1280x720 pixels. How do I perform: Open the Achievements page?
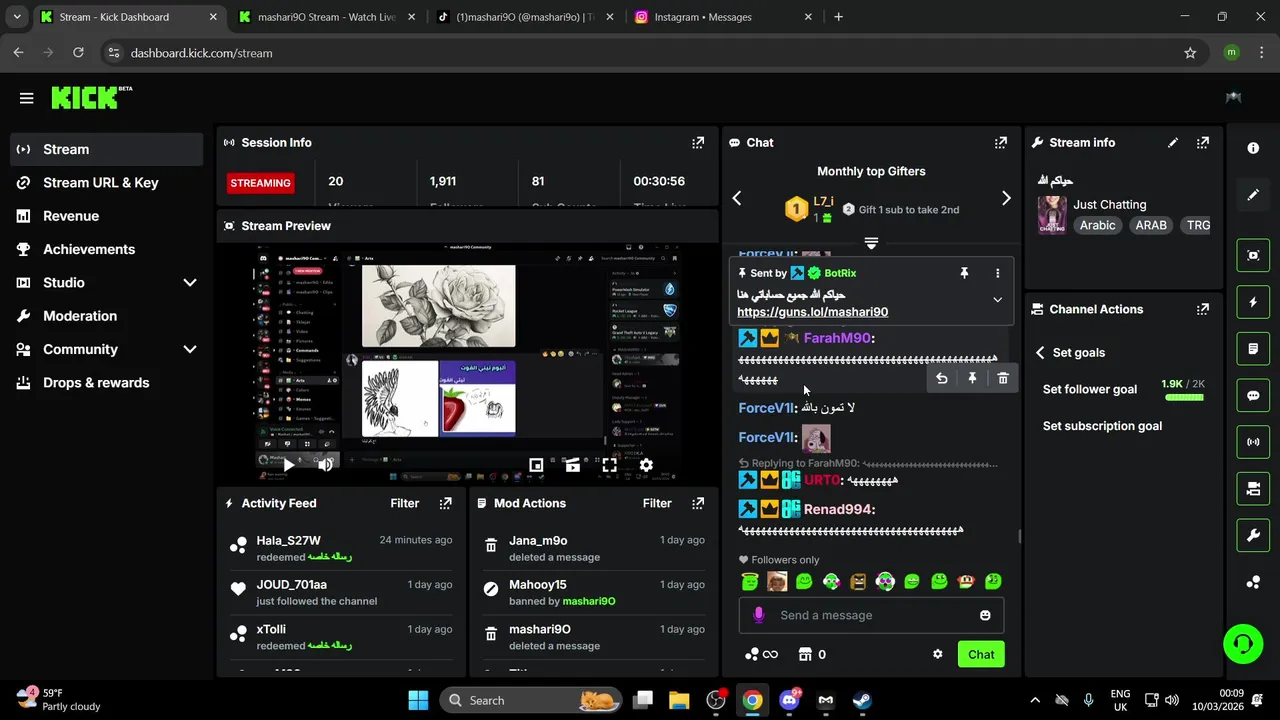[107, 249]
